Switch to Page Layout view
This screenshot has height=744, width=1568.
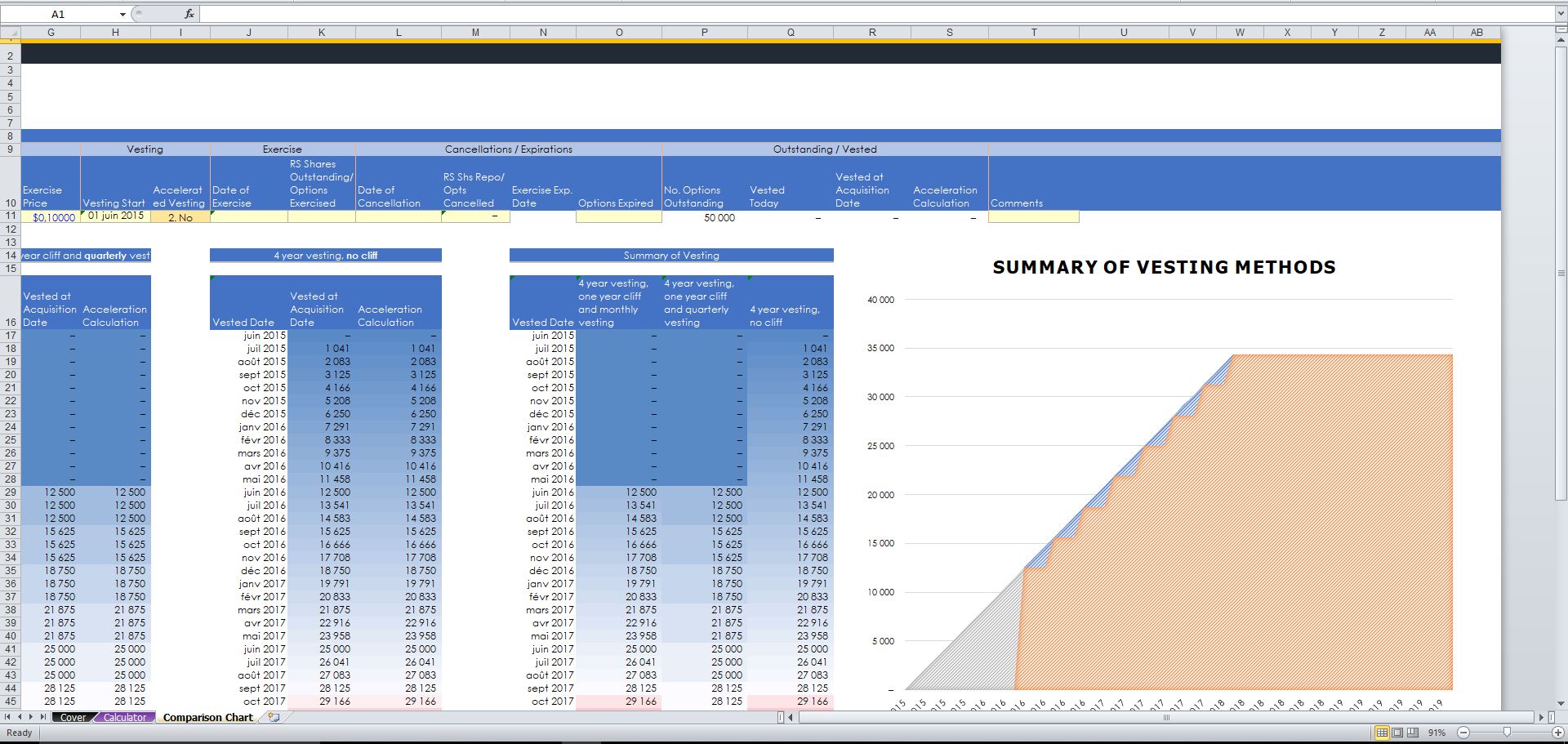click(1397, 733)
